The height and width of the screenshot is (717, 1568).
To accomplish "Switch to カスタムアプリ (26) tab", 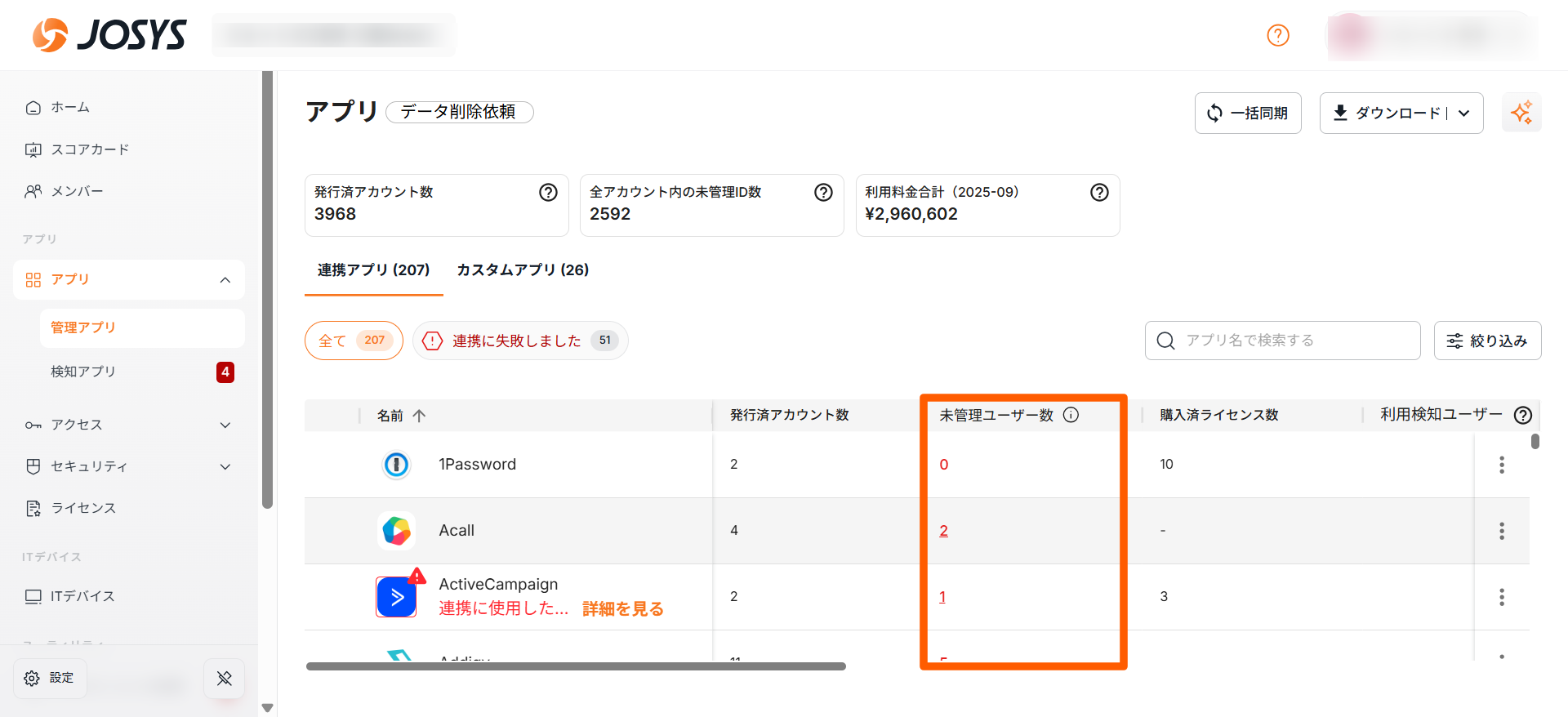I will coord(523,270).
